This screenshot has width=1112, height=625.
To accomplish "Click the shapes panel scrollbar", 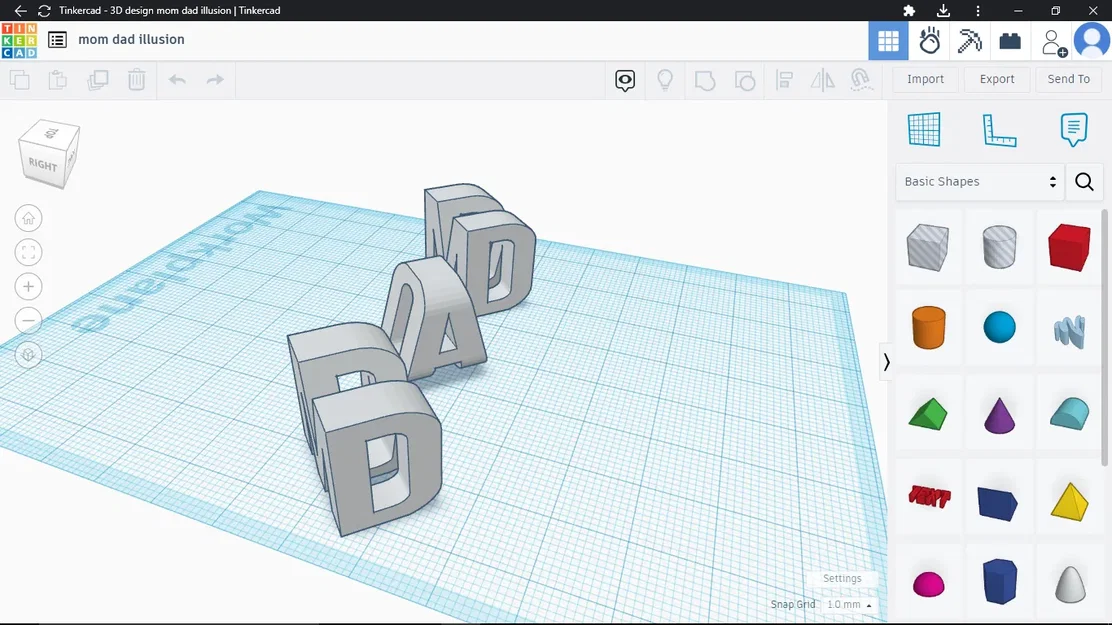I will tap(1104, 338).
